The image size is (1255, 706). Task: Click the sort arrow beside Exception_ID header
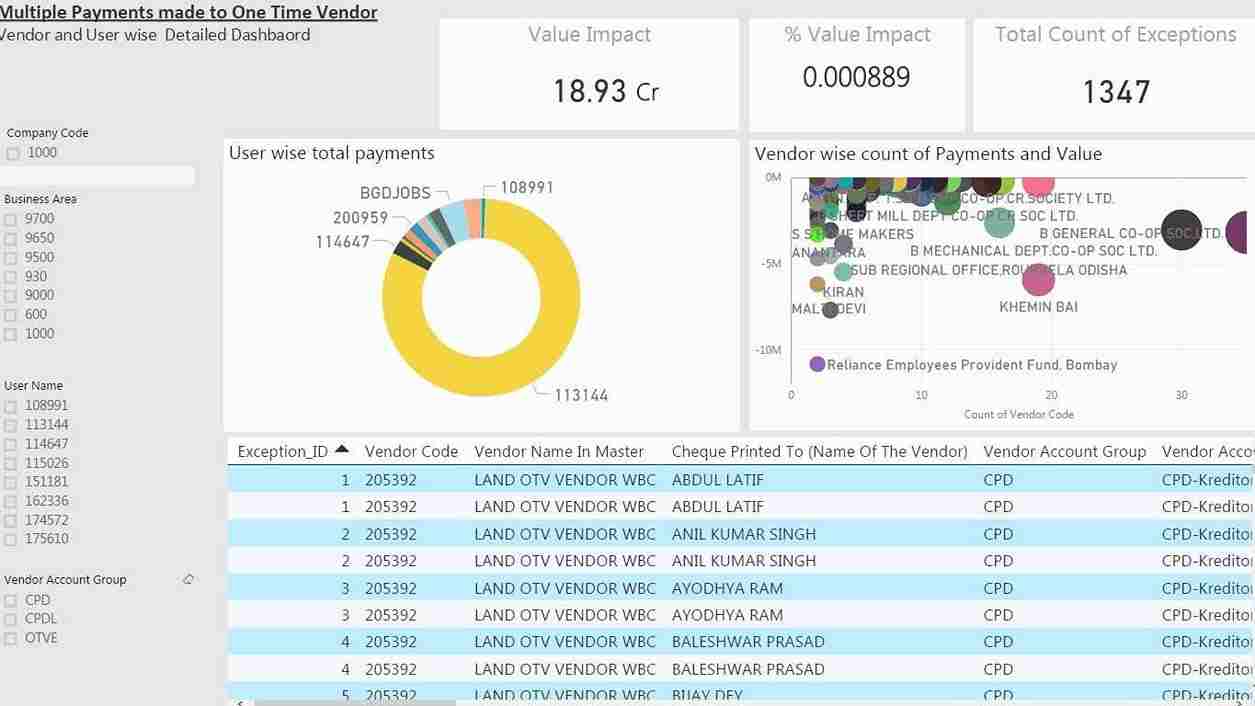pyautogui.click(x=342, y=450)
